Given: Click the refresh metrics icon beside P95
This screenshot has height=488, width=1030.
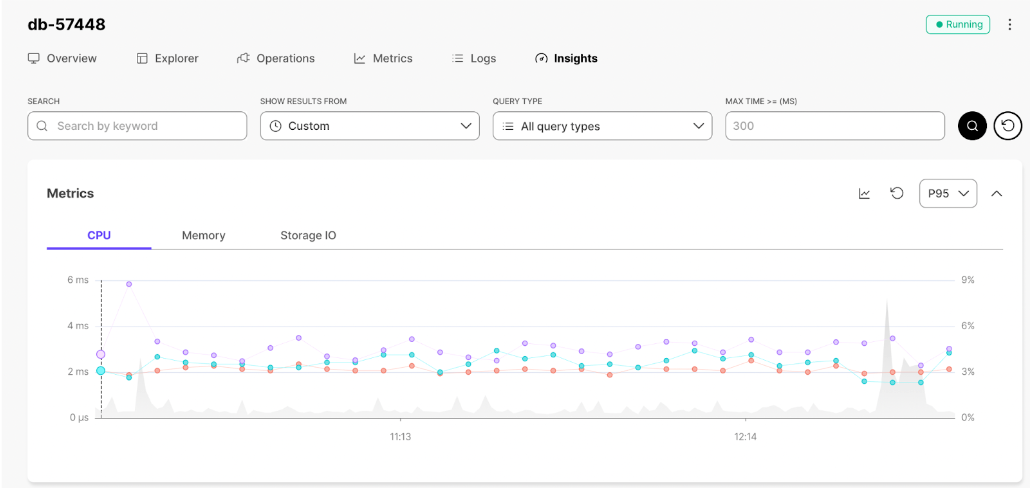Looking at the screenshot, I should (x=897, y=194).
